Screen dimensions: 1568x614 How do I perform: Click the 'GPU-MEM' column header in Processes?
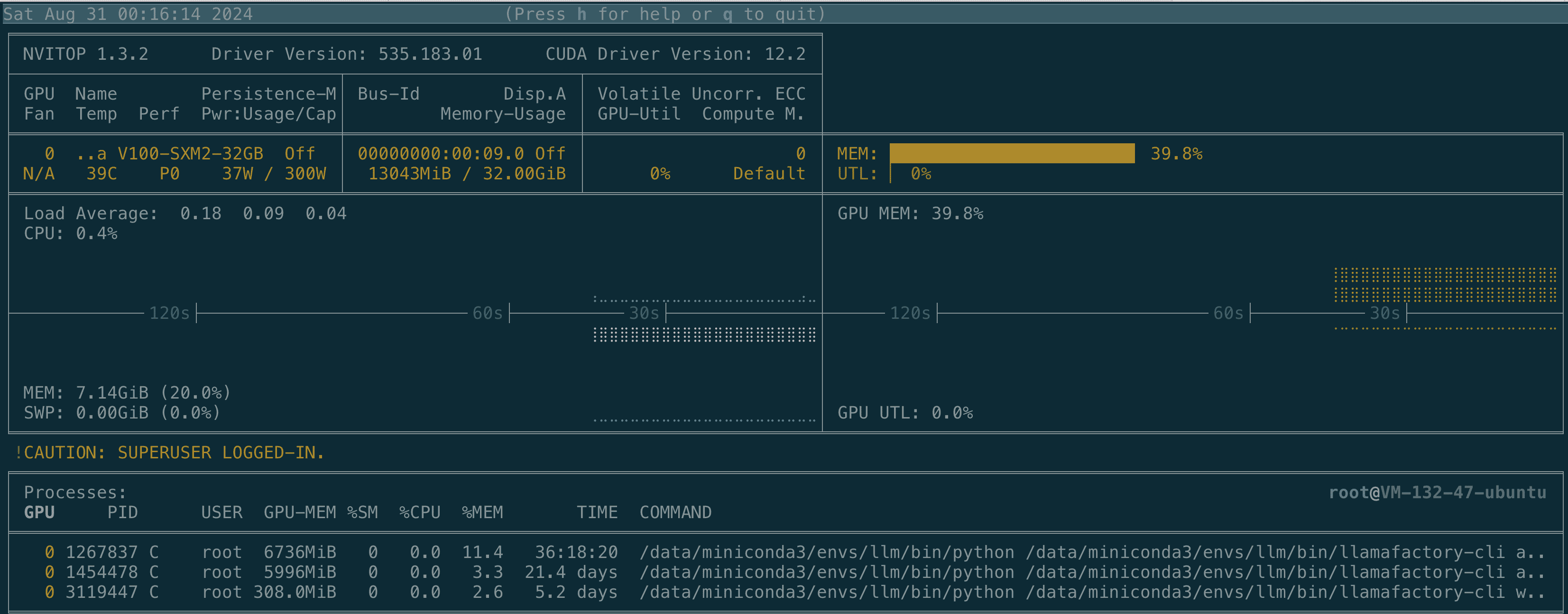pyautogui.click(x=299, y=512)
